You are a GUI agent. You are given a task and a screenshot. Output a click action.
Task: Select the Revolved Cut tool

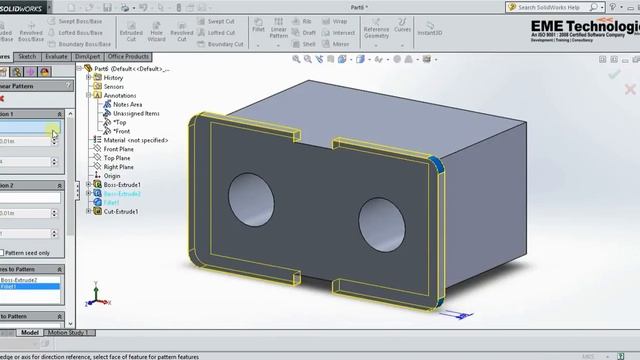click(x=182, y=32)
